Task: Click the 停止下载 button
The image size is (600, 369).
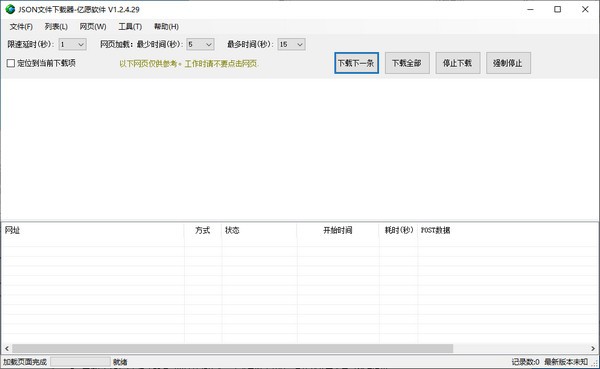Action: (x=458, y=63)
